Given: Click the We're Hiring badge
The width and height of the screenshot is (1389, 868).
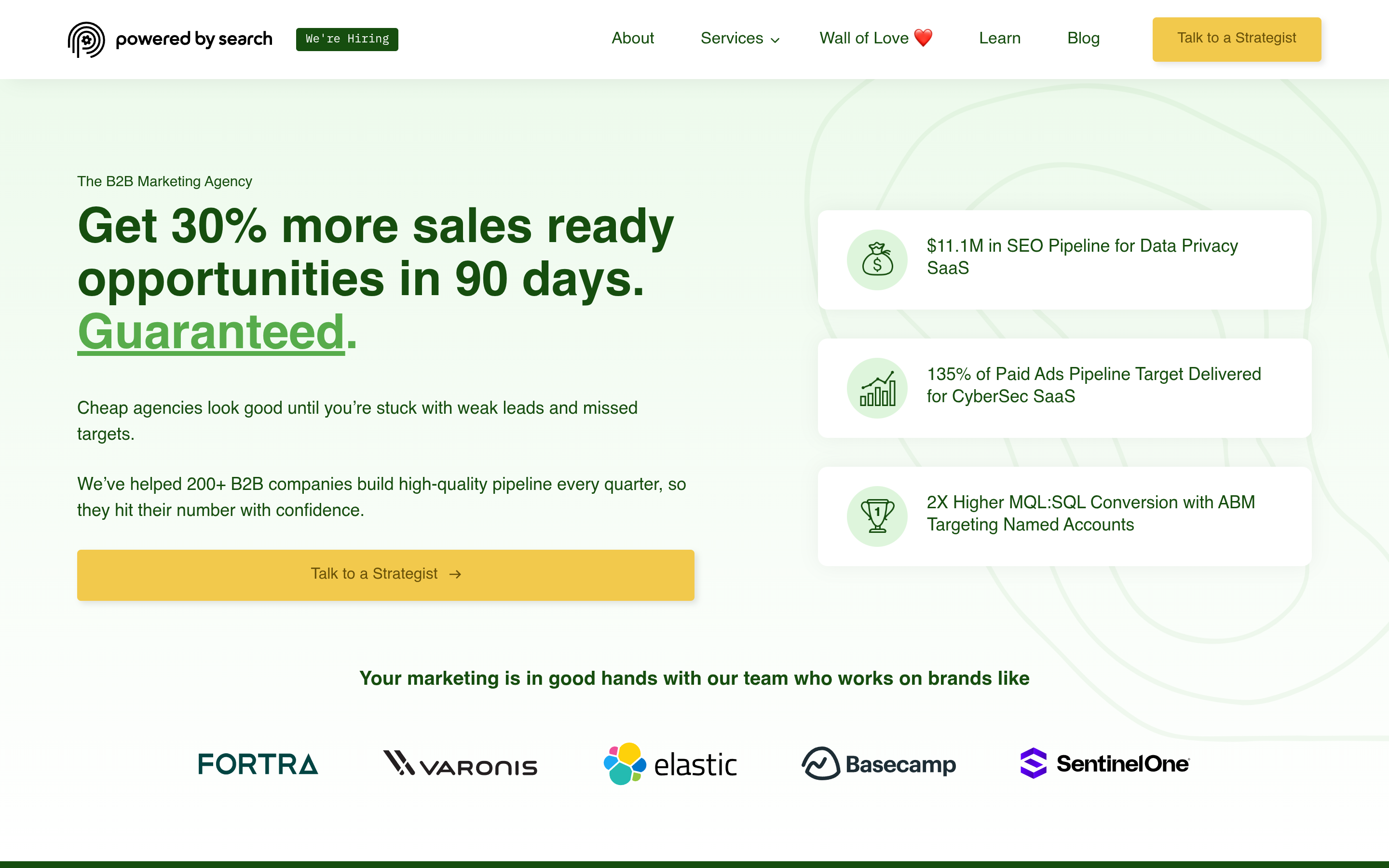Looking at the screenshot, I should click(347, 39).
